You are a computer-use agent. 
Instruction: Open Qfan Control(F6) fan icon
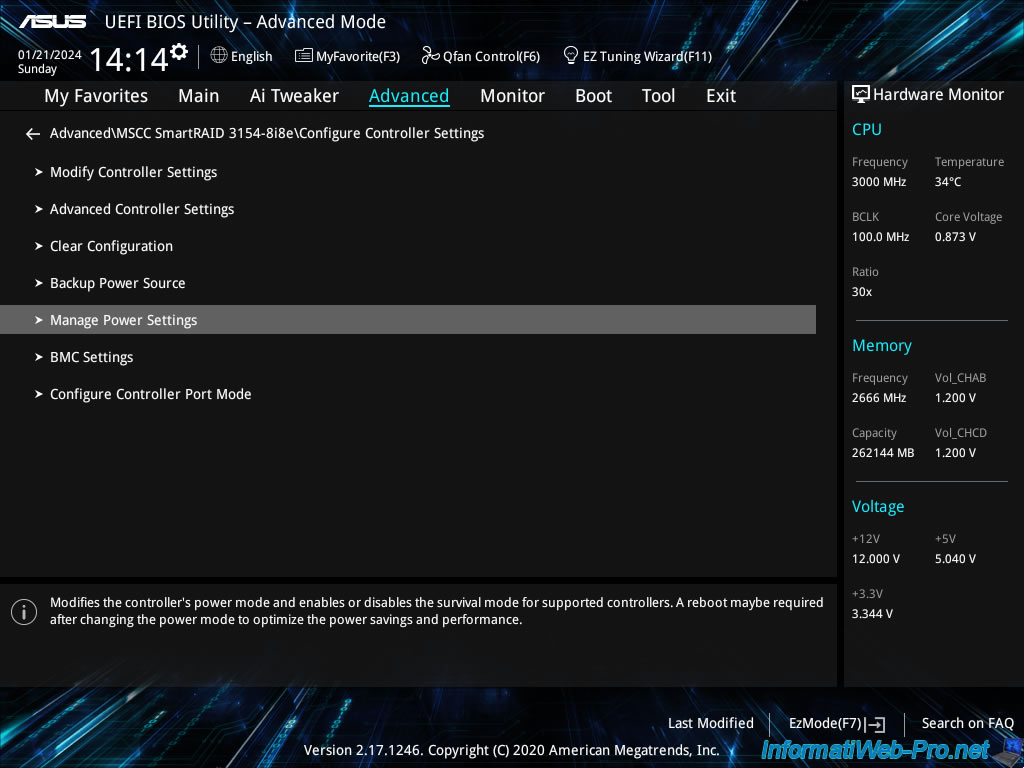pos(431,56)
